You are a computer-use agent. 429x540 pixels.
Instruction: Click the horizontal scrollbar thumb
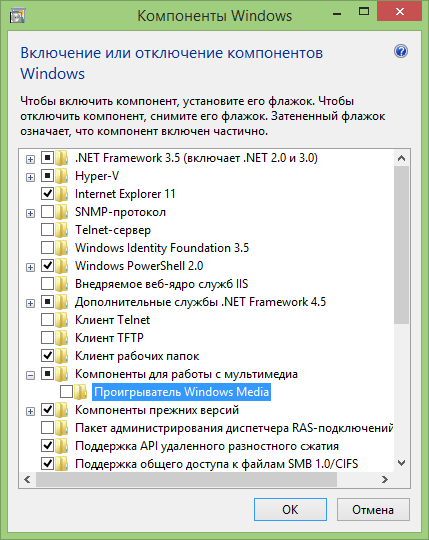[x=186, y=479]
